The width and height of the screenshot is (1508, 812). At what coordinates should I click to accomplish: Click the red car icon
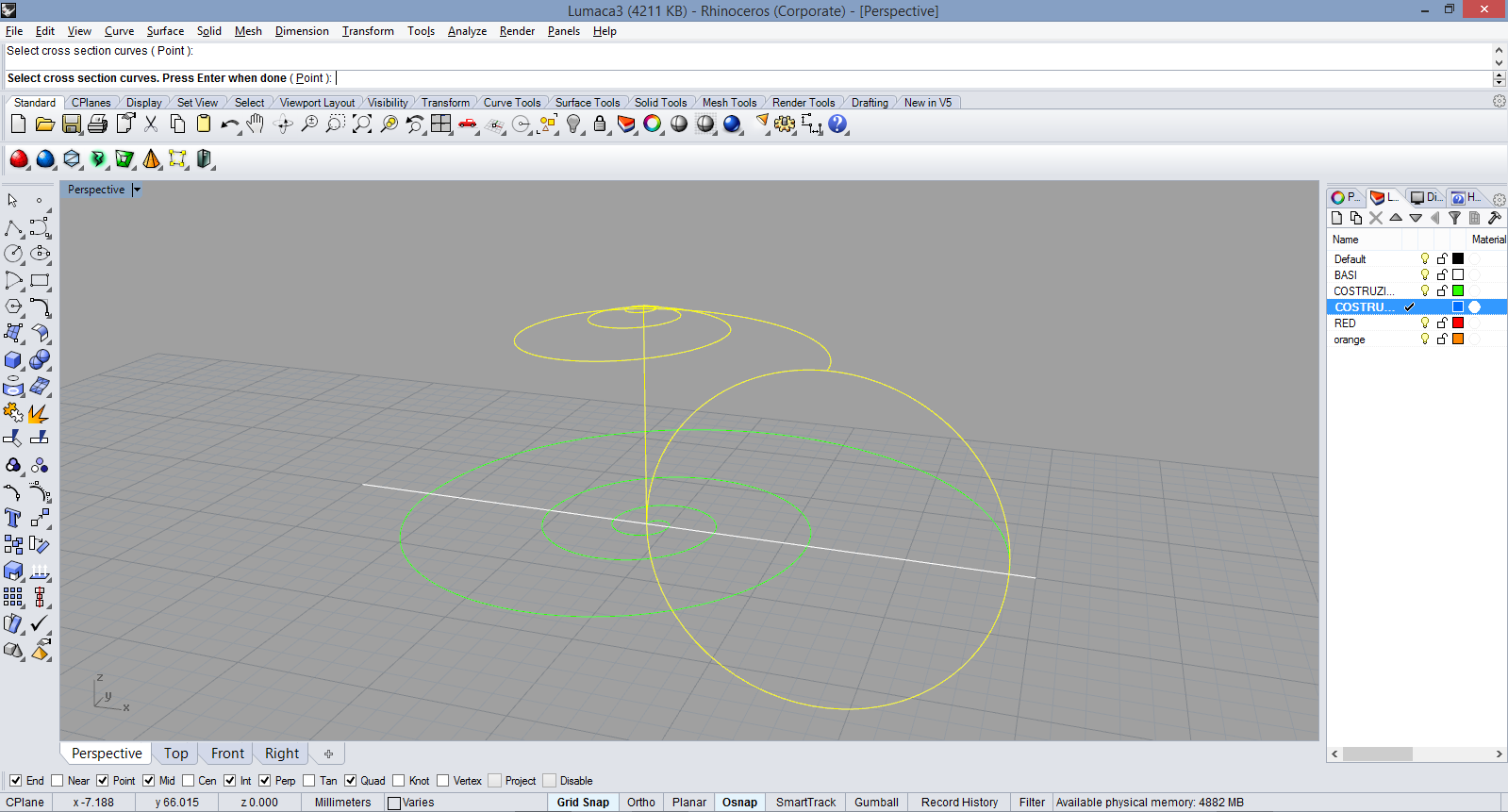pyautogui.click(x=468, y=124)
